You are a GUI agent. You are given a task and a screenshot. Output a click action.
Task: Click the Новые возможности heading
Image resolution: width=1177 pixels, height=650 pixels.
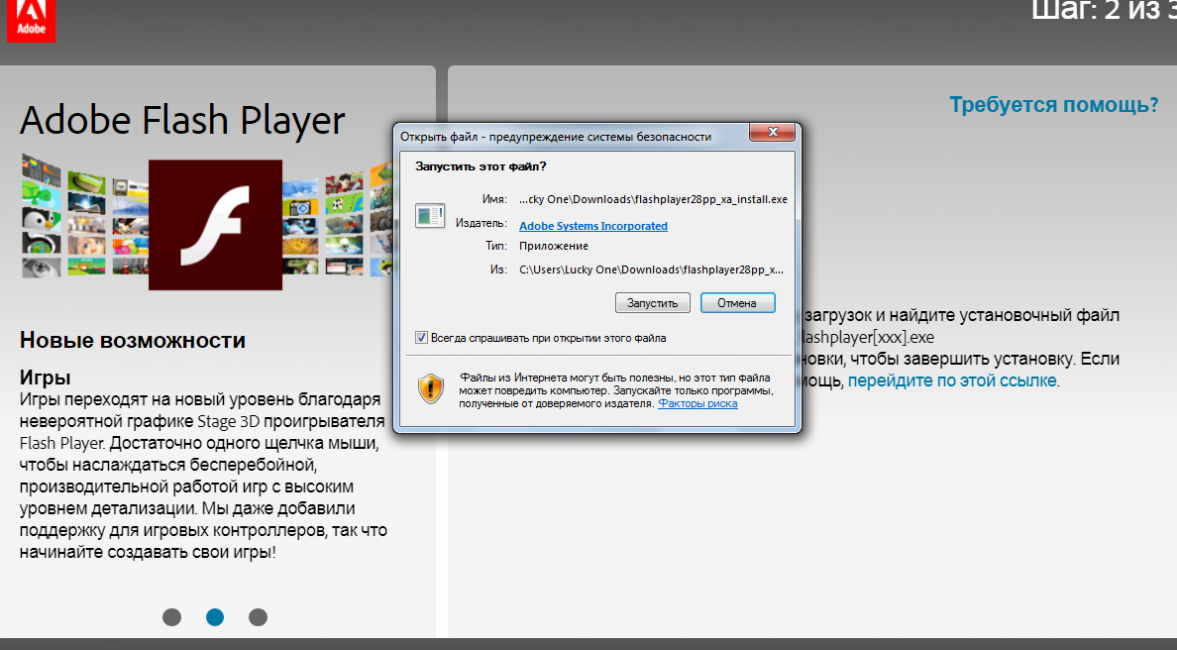(132, 340)
